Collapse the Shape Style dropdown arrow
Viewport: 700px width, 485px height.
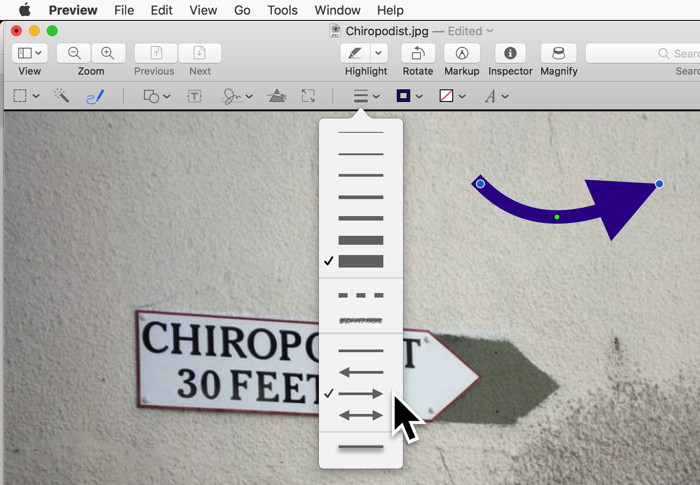(x=376, y=96)
